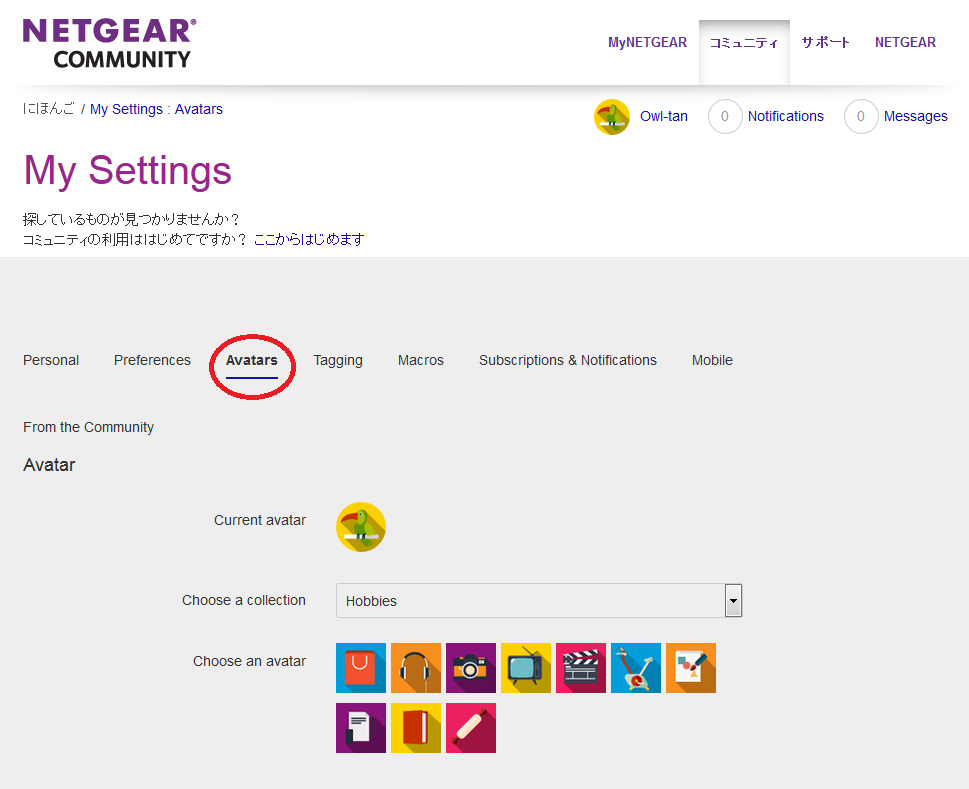
Task: Click the Avatars breadcrumb link
Action: pos(198,109)
